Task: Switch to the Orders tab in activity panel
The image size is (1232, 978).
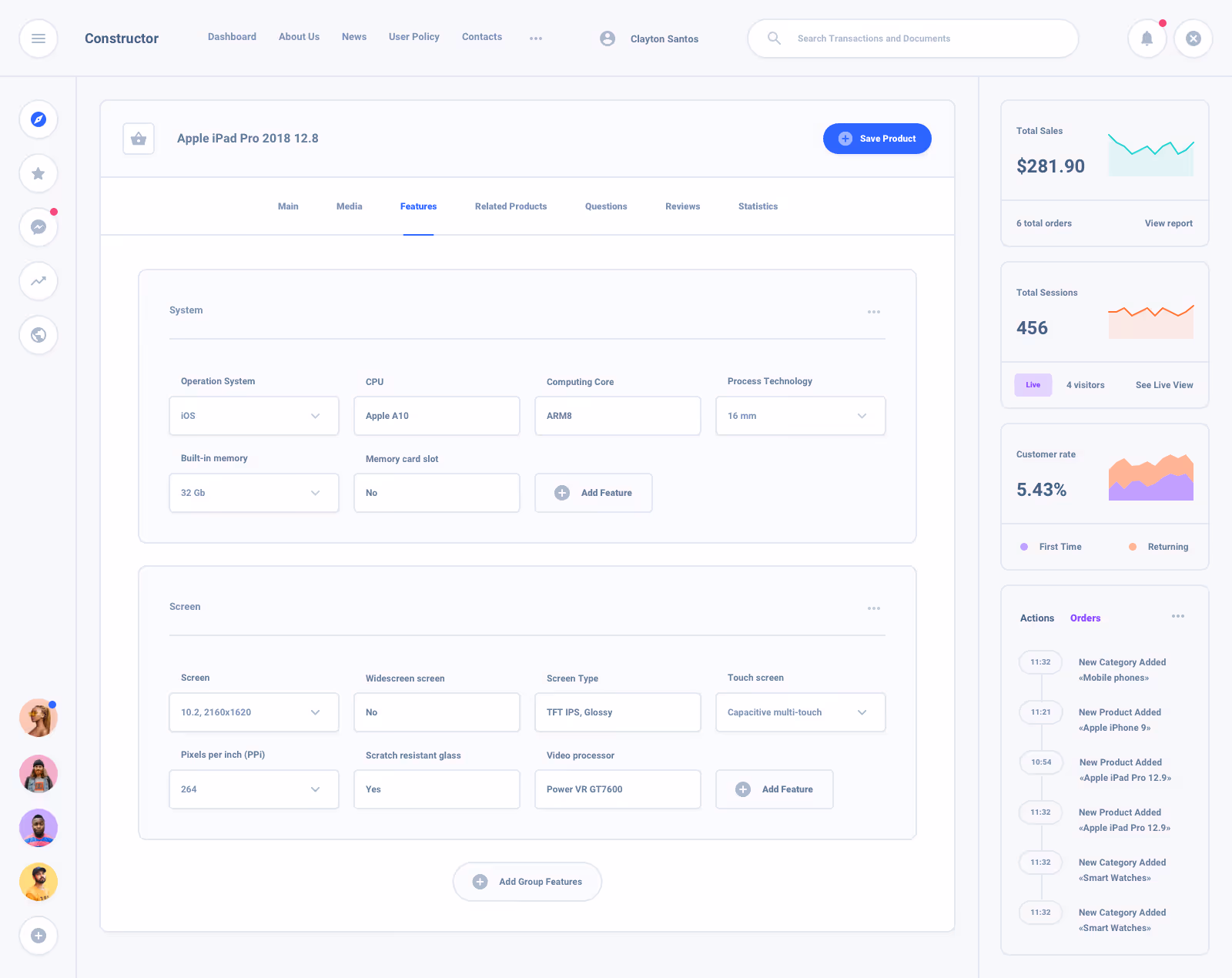Action: [1086, 618]
